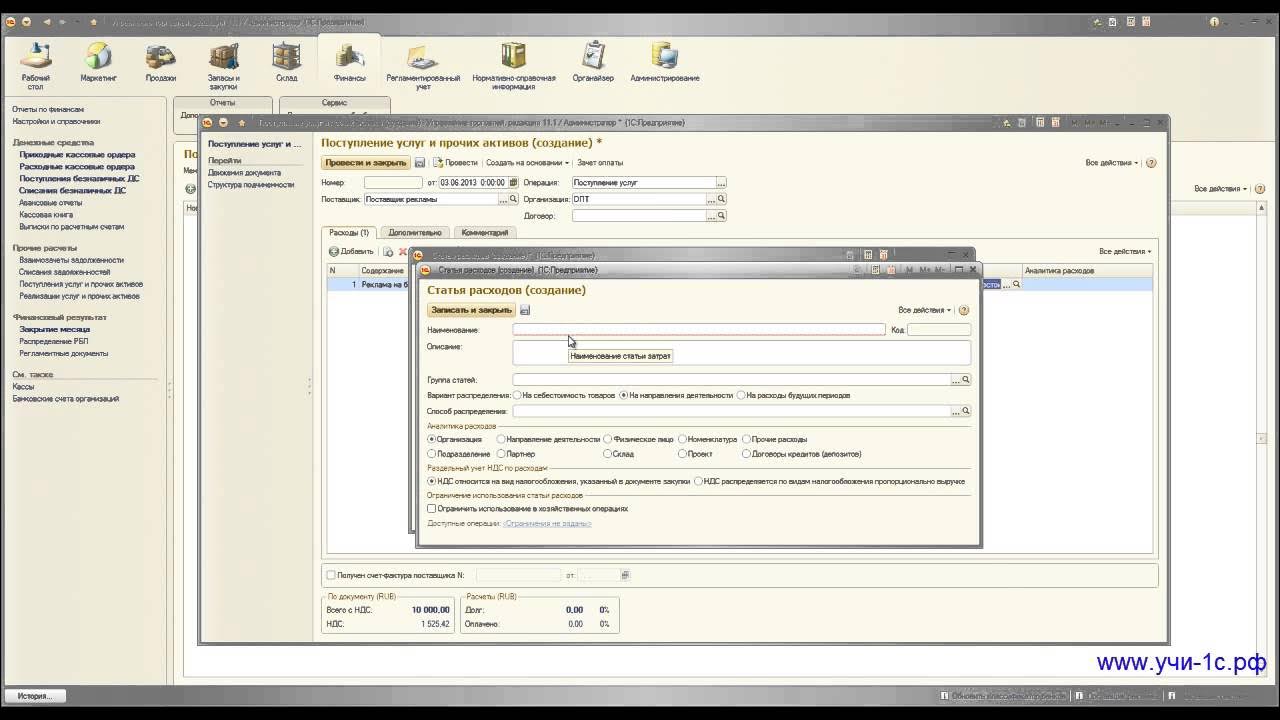Open the Финансы section
The height and width of the screenshot is (720, 1280).
350,62
